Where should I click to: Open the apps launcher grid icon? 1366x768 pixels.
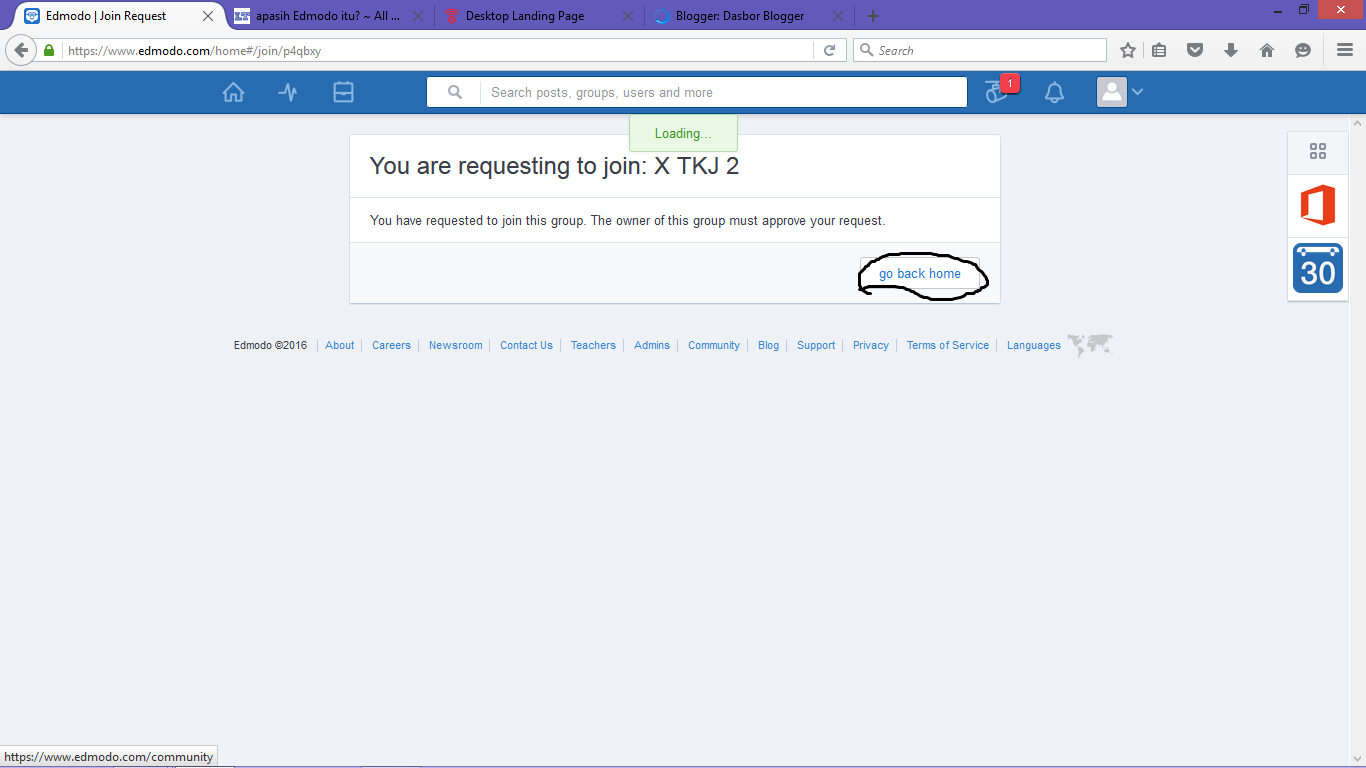[x=1318, y=151]
